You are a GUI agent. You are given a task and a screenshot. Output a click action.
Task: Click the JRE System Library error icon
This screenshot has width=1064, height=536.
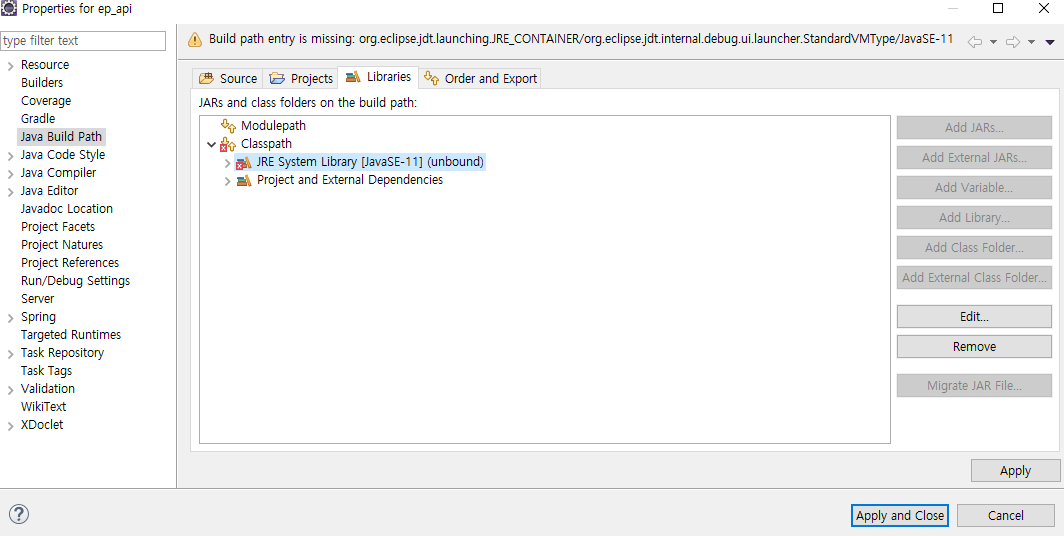(243, 162)
